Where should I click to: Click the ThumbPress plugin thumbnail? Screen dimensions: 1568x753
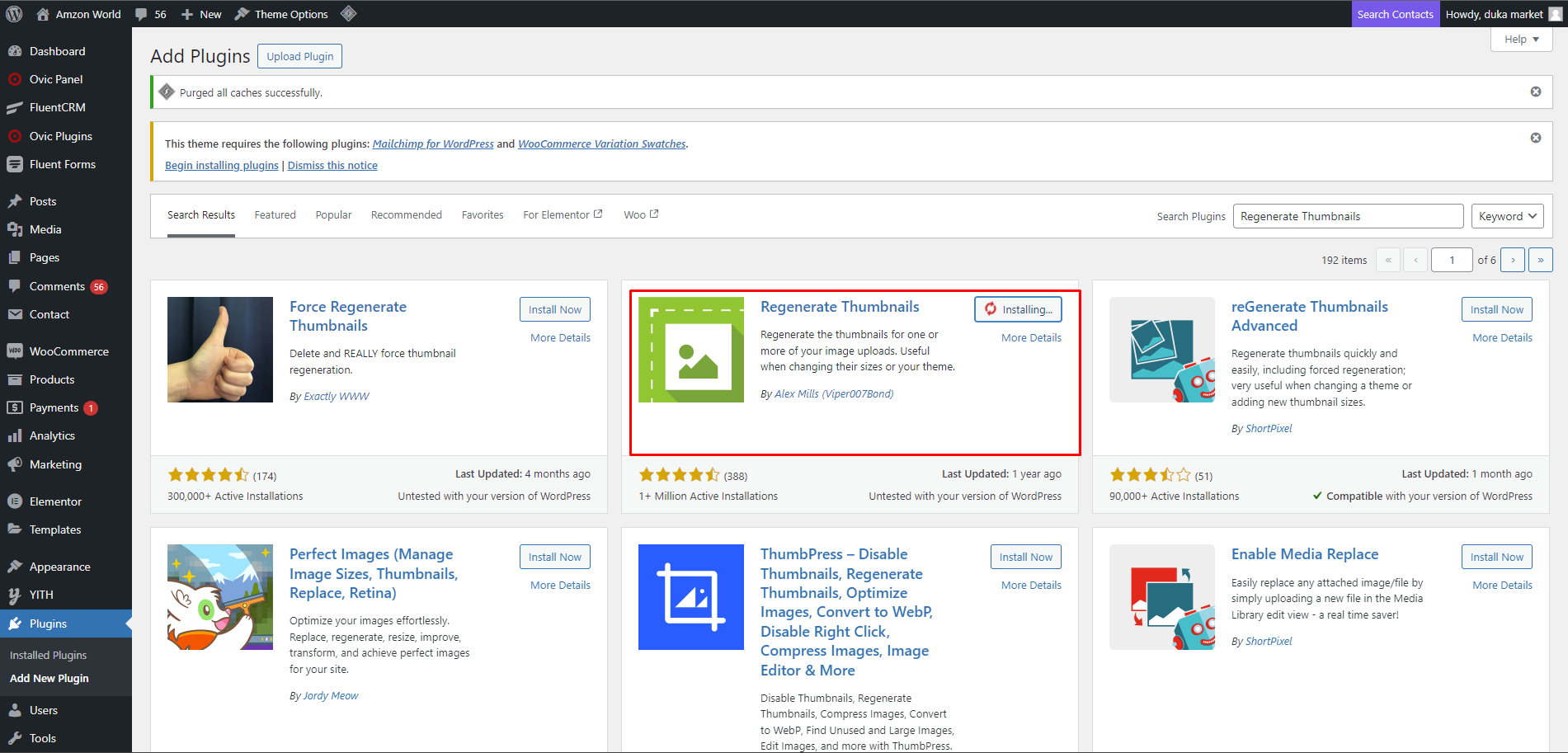(x=691, y=597)
